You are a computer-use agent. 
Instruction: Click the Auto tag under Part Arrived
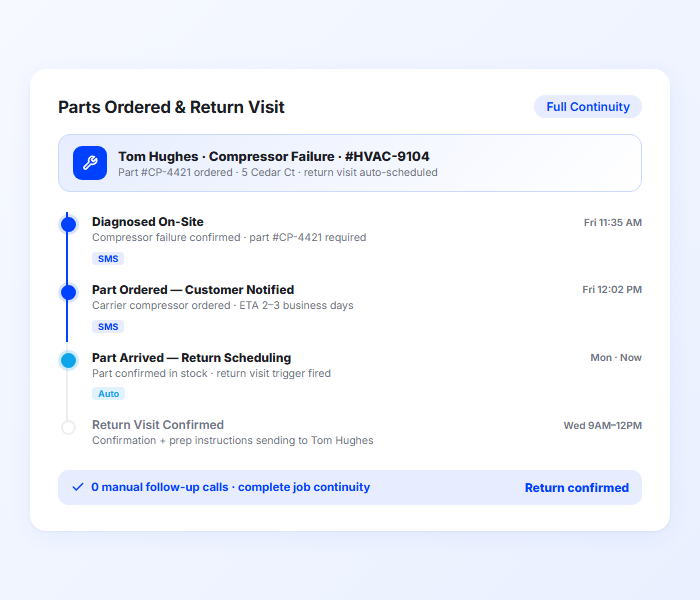(x=108, y=394)
